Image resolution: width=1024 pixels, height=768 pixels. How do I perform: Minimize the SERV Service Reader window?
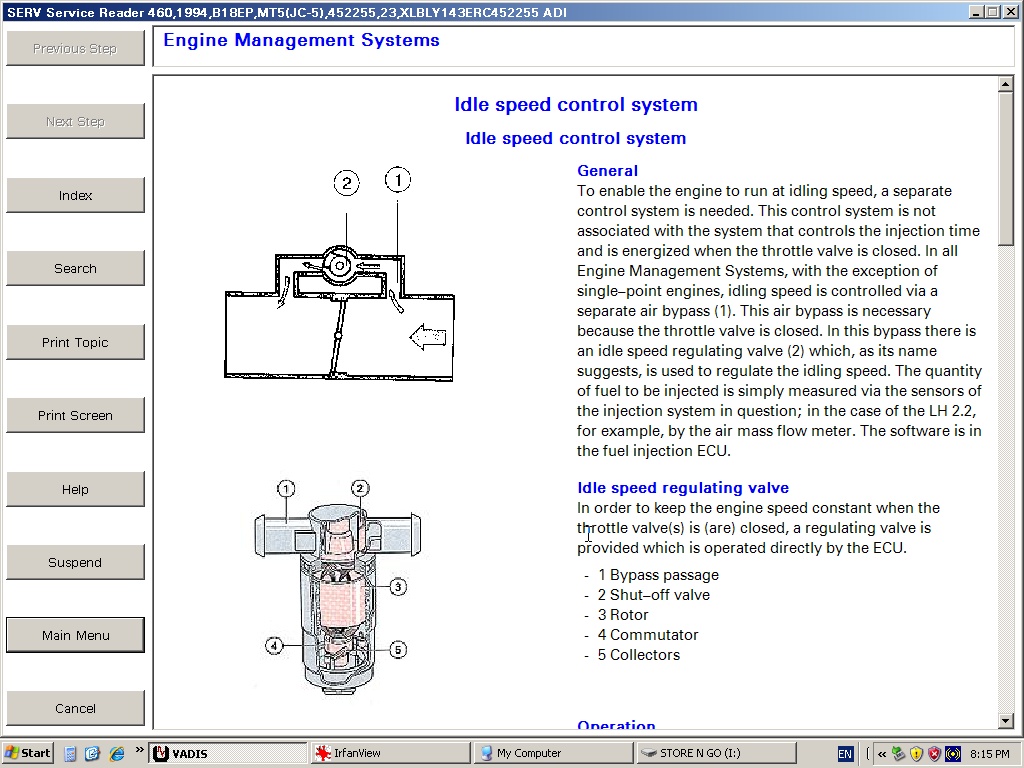coord(976,12)
